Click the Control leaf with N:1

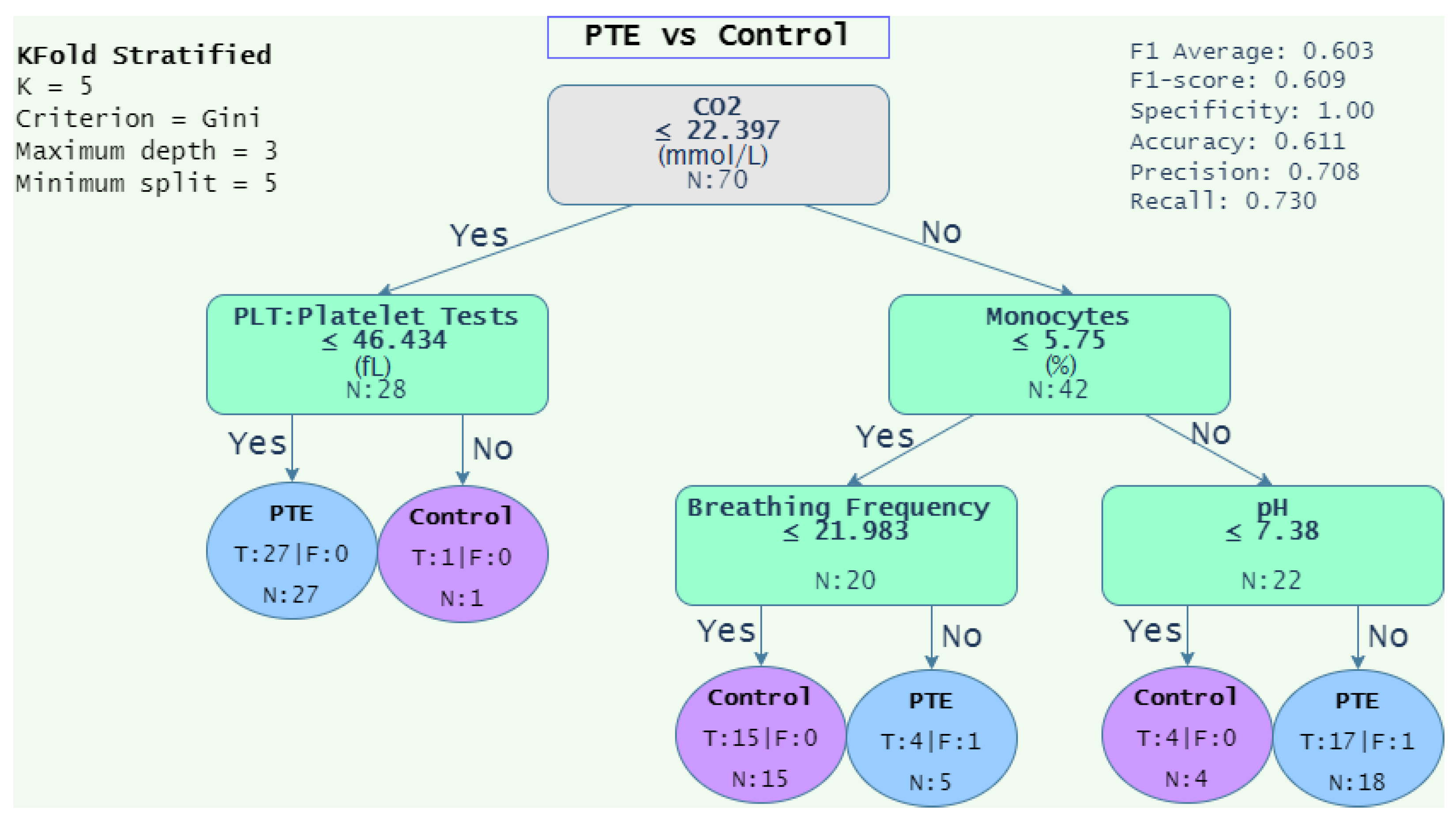[x=463, y=554]
